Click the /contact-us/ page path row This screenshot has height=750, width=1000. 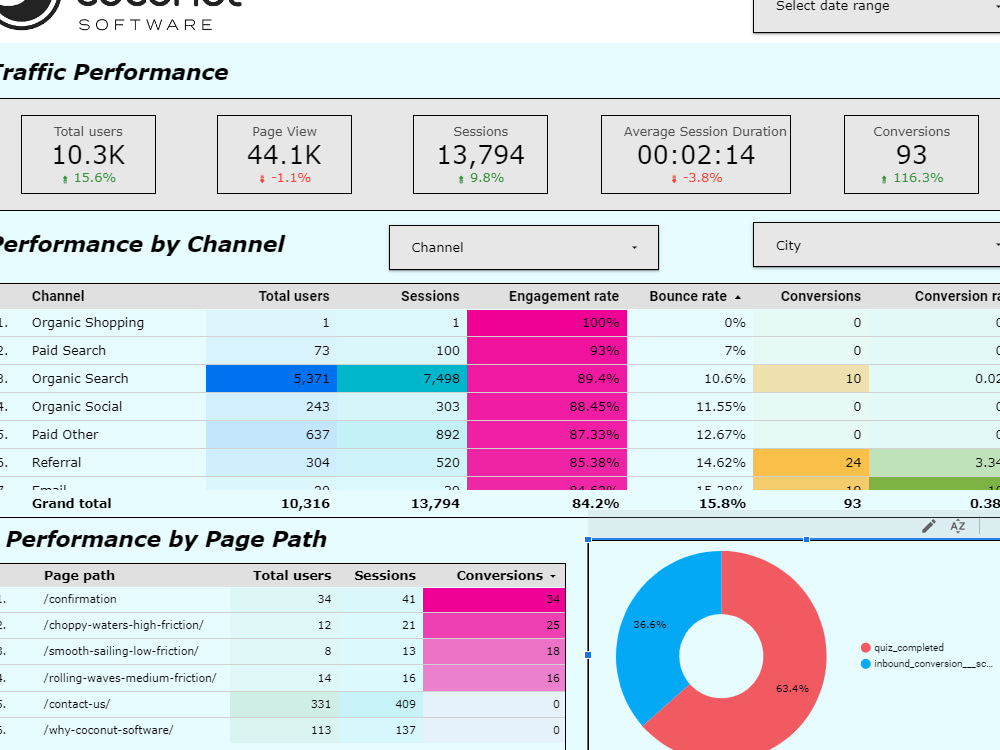pyautogui.click(x=283, y=705)
